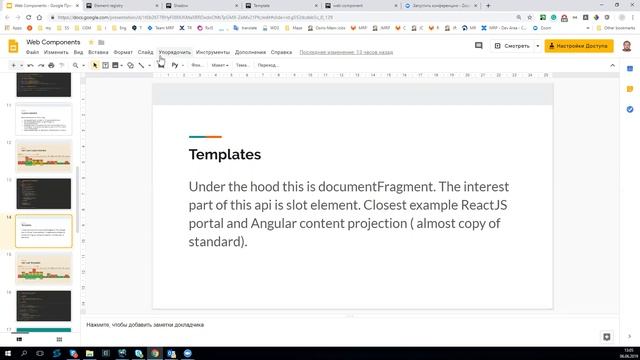Click the Тема theme button
Image resolution: width=640 pixels, height=360 pixels.
click(x=242, y=65)
